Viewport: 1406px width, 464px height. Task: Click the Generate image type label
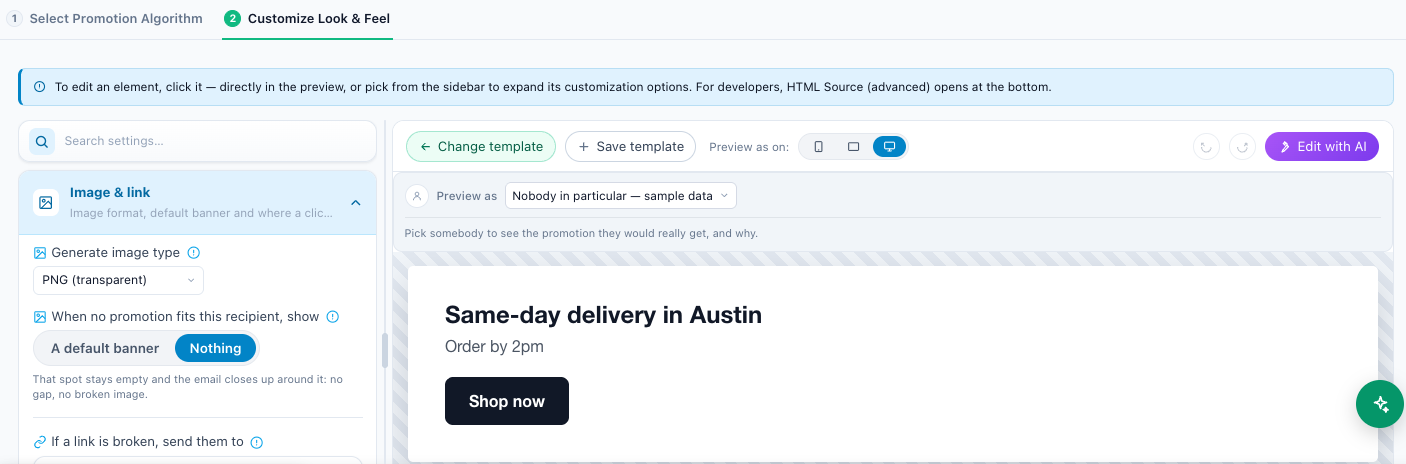coord(116,253)
